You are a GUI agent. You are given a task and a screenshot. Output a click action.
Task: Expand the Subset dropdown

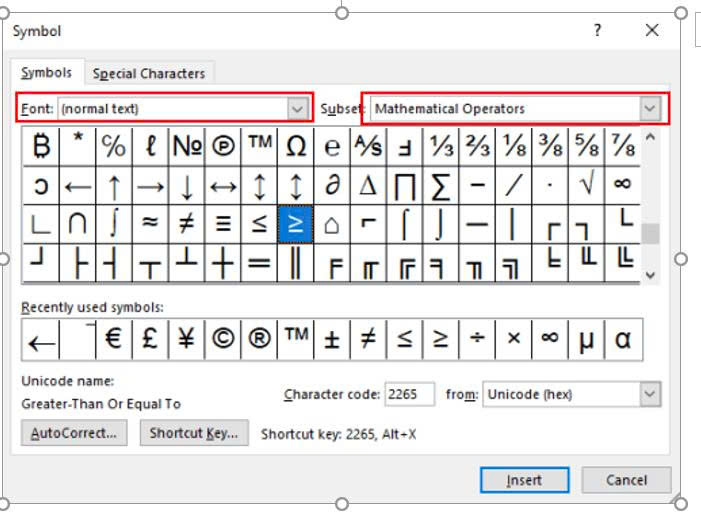(651, 108)
